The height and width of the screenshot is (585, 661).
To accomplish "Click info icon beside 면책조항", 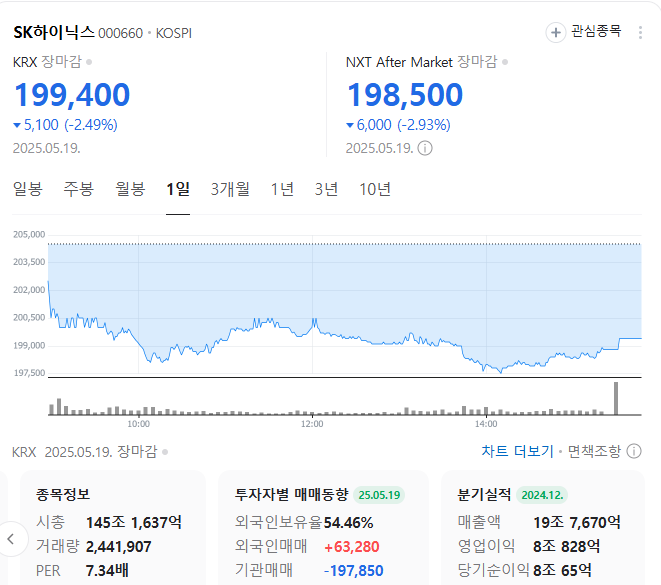I will click(634, 451).
